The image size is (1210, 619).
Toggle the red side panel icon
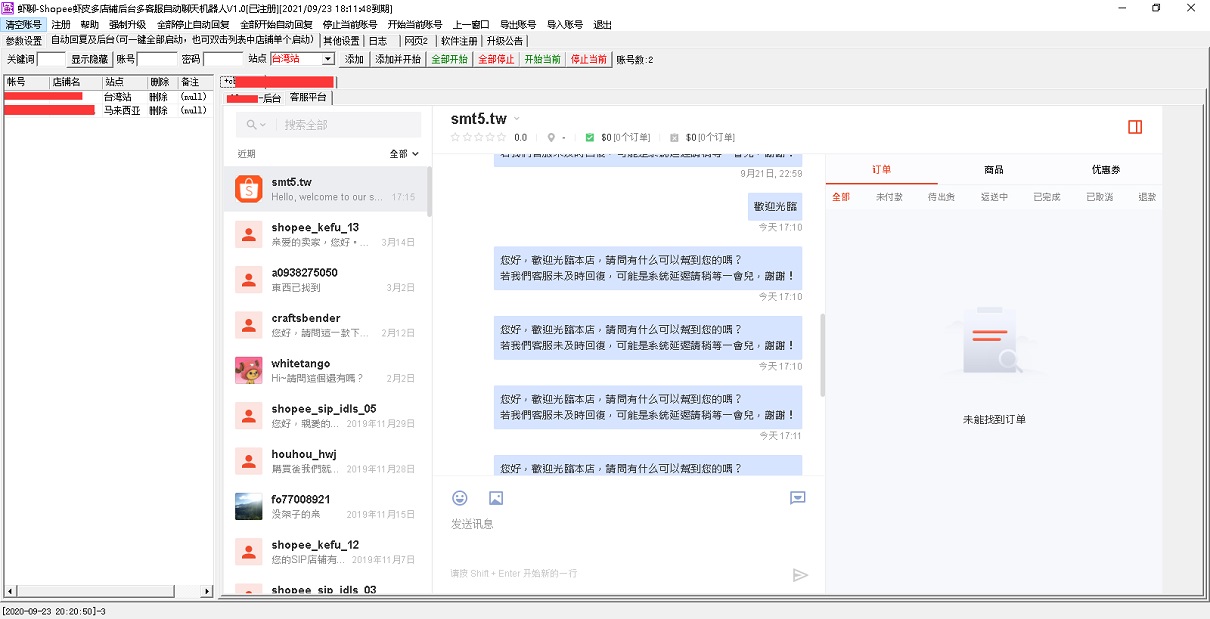[x=1135, y=127]
